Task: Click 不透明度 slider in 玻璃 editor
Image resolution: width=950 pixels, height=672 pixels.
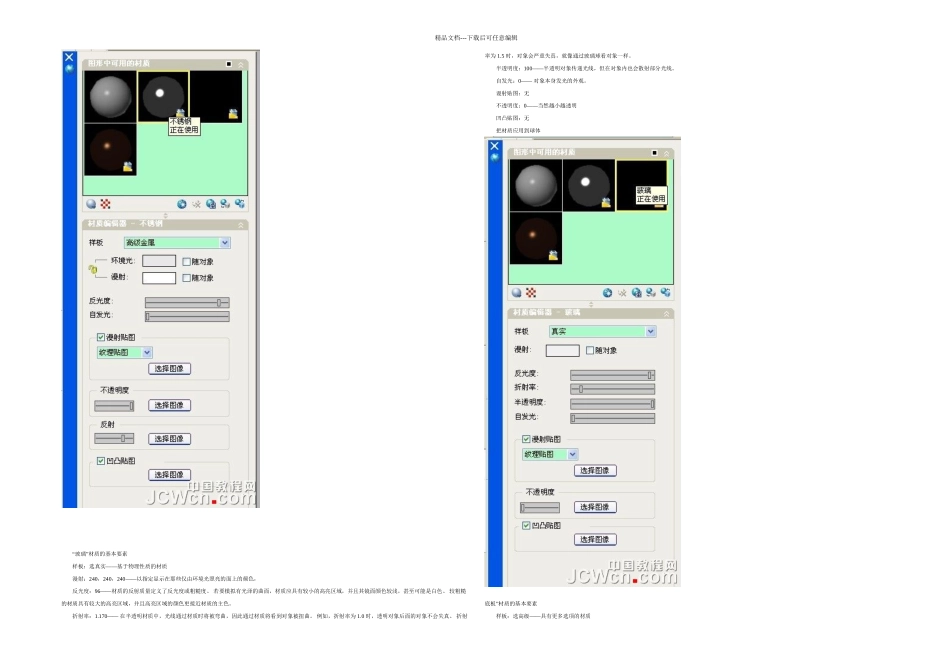Action: [x=540, y=507]
